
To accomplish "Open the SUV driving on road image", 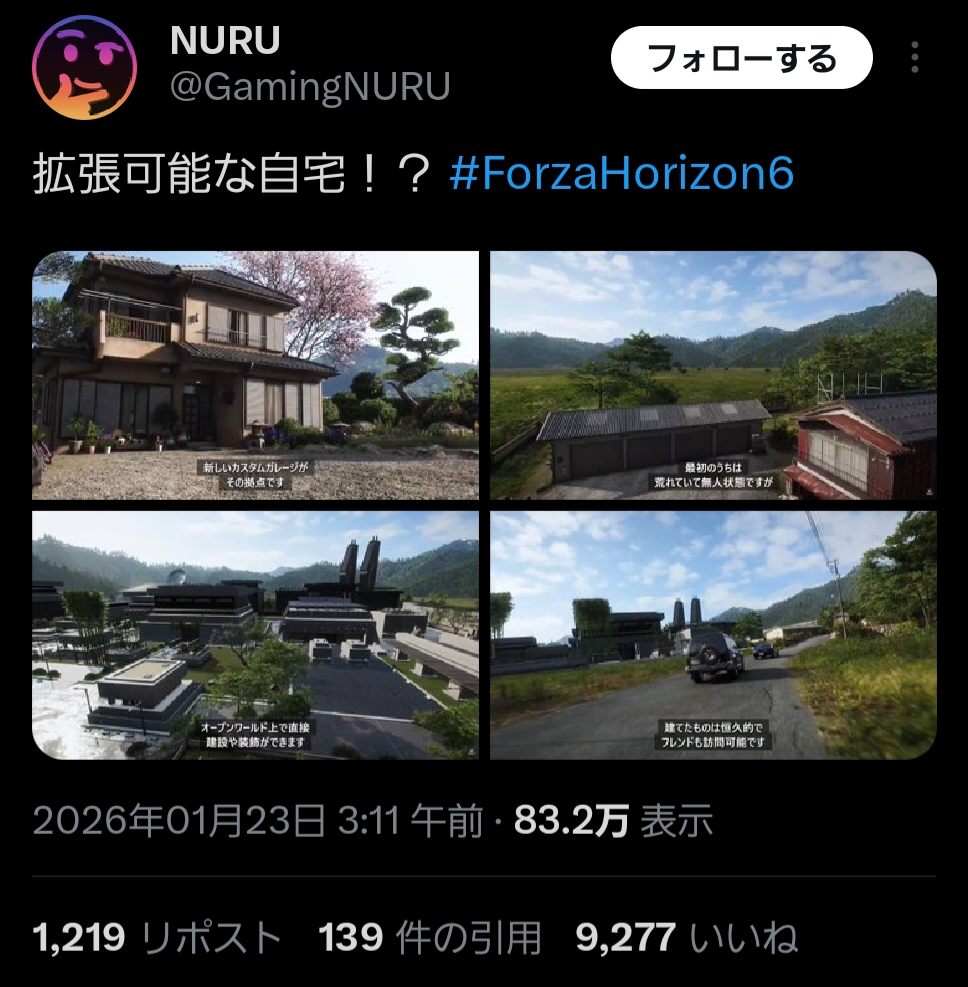I will point(713,635).
